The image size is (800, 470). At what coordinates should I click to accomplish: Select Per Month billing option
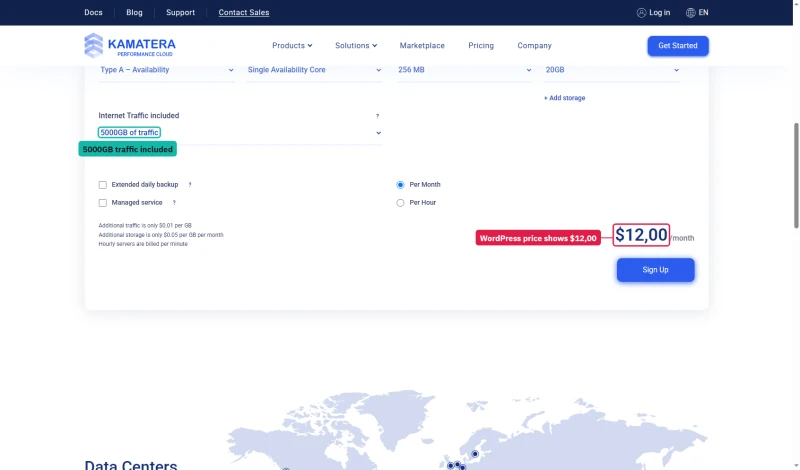tap(401, 185)
